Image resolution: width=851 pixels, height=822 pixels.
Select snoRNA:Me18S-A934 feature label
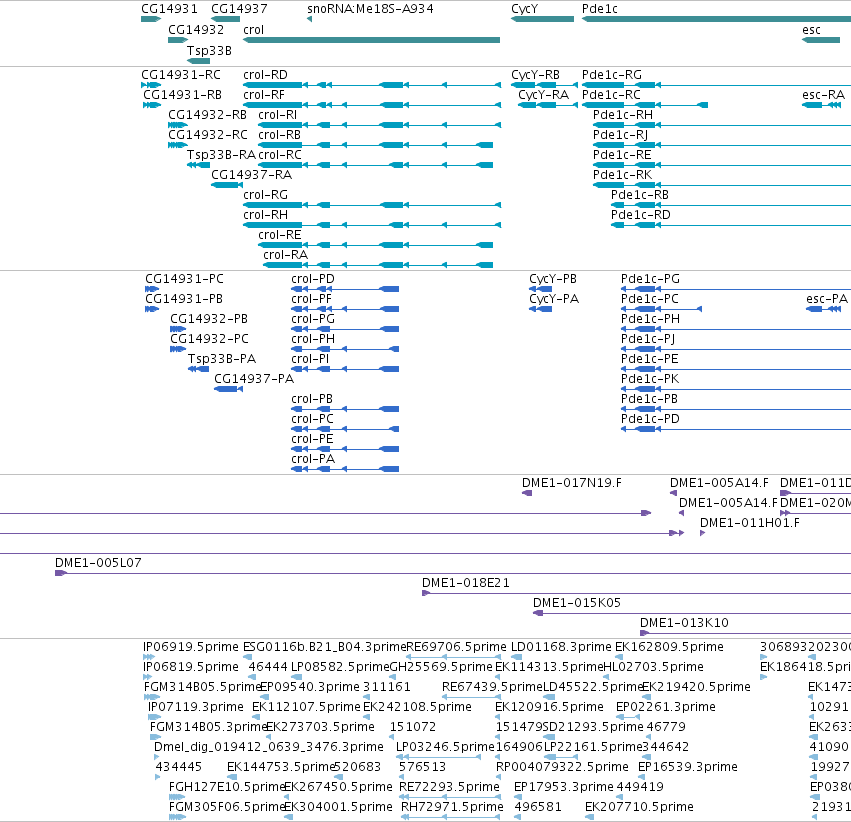tap(370, 9)
